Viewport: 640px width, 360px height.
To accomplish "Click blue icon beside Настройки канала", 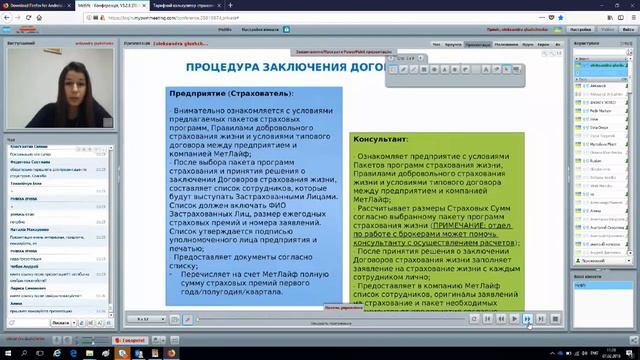I will pyautogui.click(x=287, y=29).
